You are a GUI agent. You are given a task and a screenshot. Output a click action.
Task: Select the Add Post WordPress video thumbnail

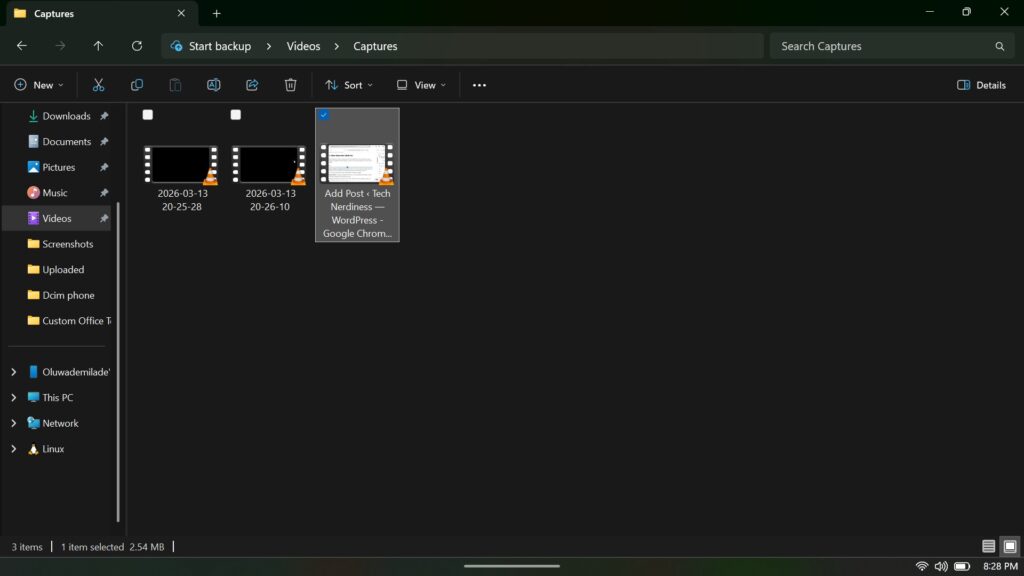357,163
